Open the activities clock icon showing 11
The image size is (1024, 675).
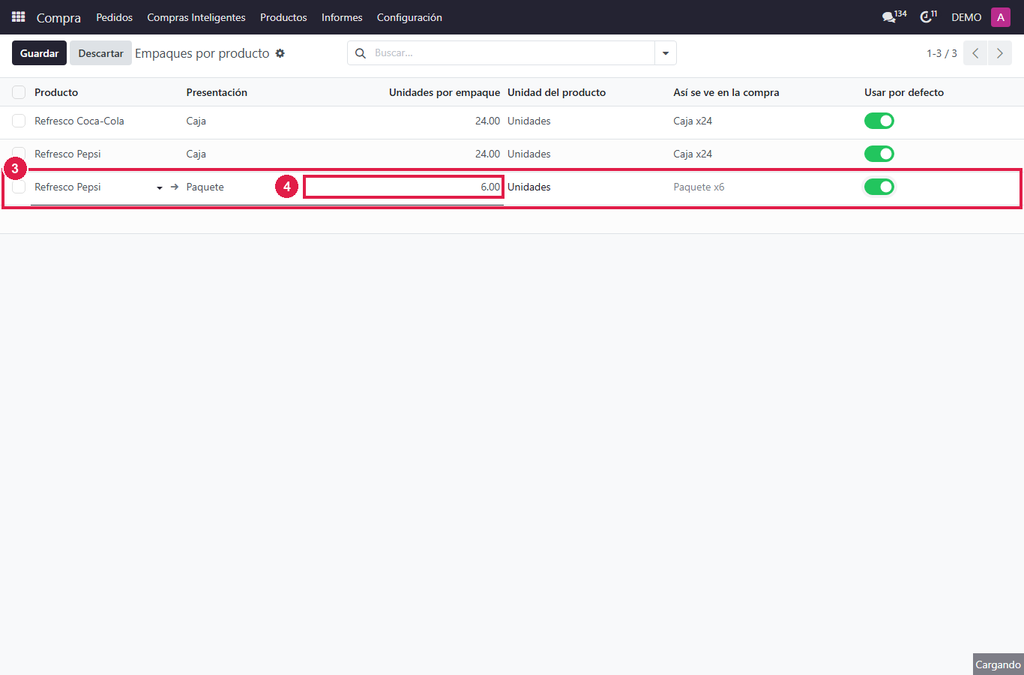click(x=928, y=17)
